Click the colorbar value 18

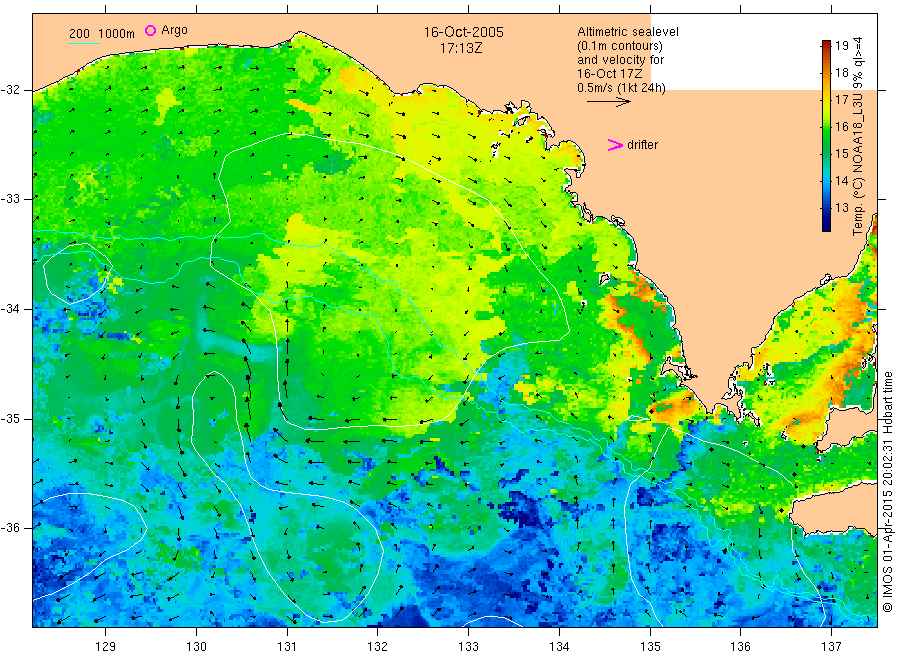[841, 73]
